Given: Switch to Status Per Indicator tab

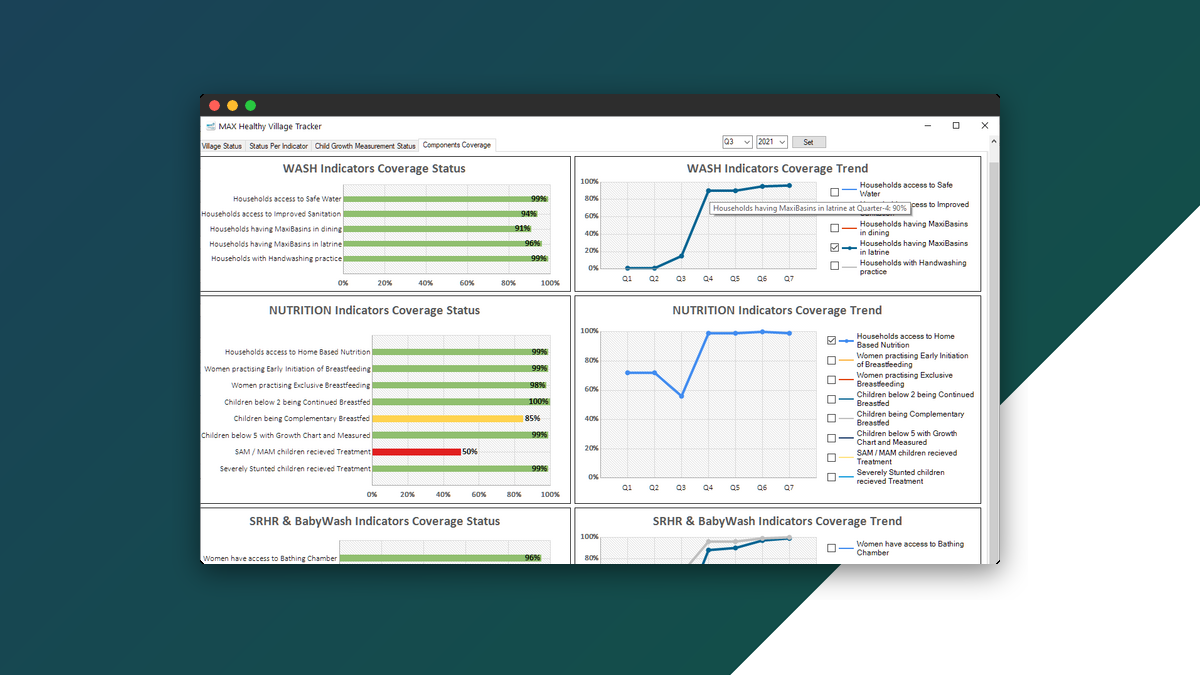Looking at the screenshot, I should click(279, 146).
